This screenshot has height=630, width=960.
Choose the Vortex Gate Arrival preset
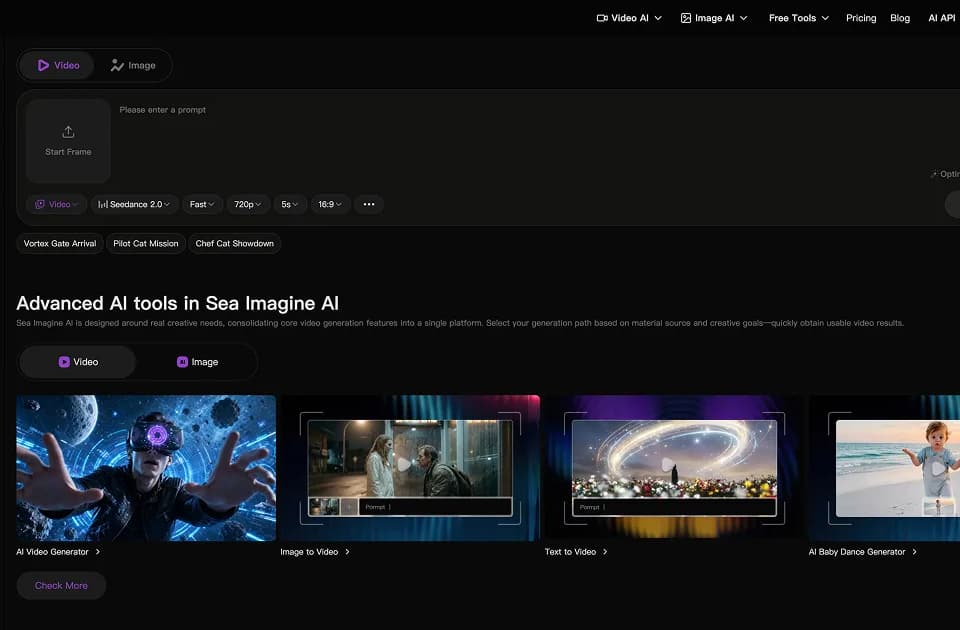pos(60,244)
